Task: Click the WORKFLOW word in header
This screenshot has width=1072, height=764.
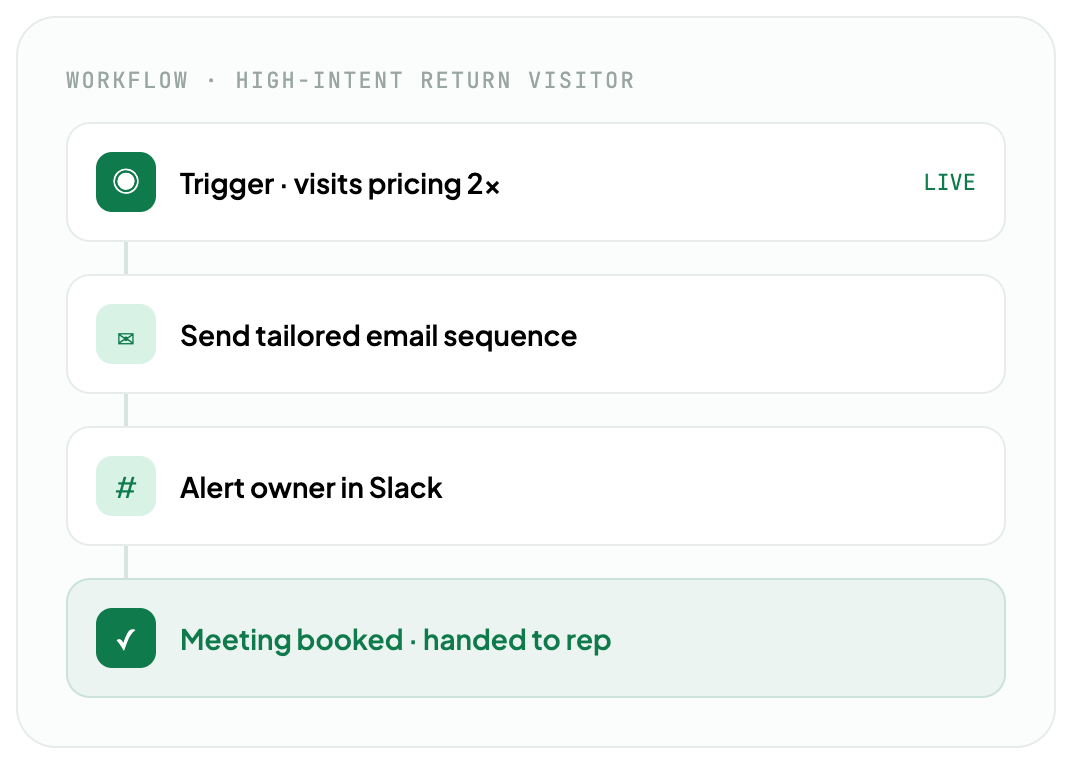Action: 127,80
